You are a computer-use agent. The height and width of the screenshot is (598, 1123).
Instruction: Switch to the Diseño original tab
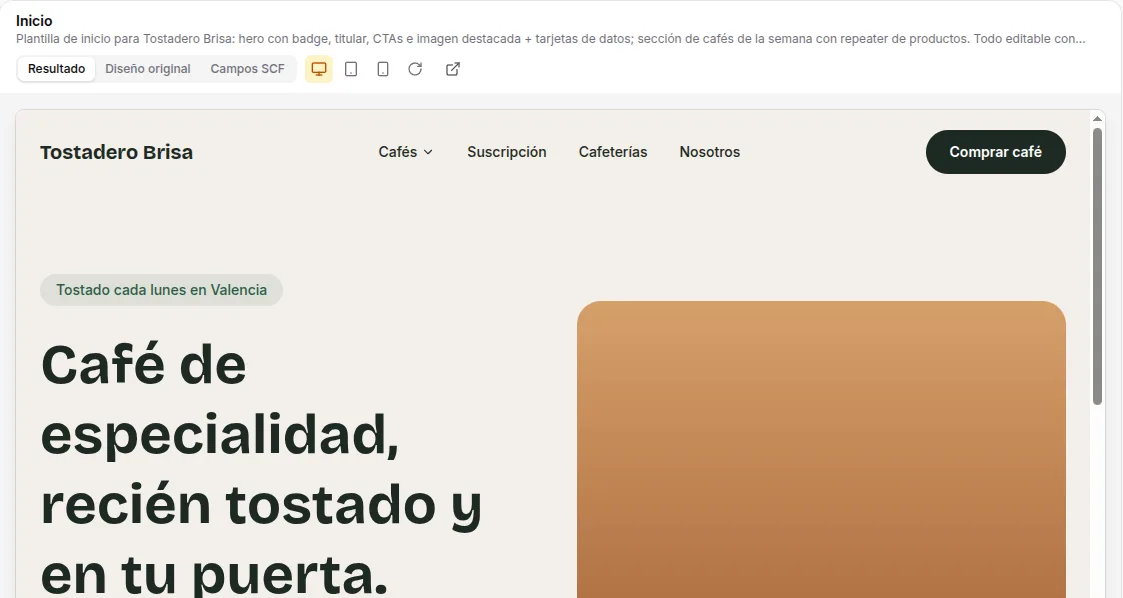click(x=148, y=69)
